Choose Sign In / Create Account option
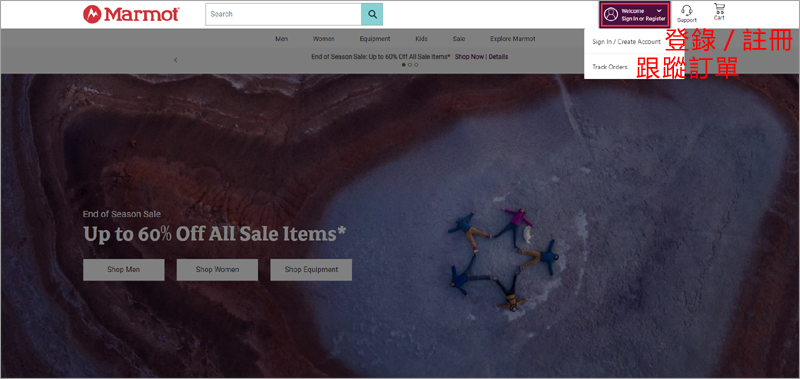Screen dimensions: 800x379 point(626,42)
